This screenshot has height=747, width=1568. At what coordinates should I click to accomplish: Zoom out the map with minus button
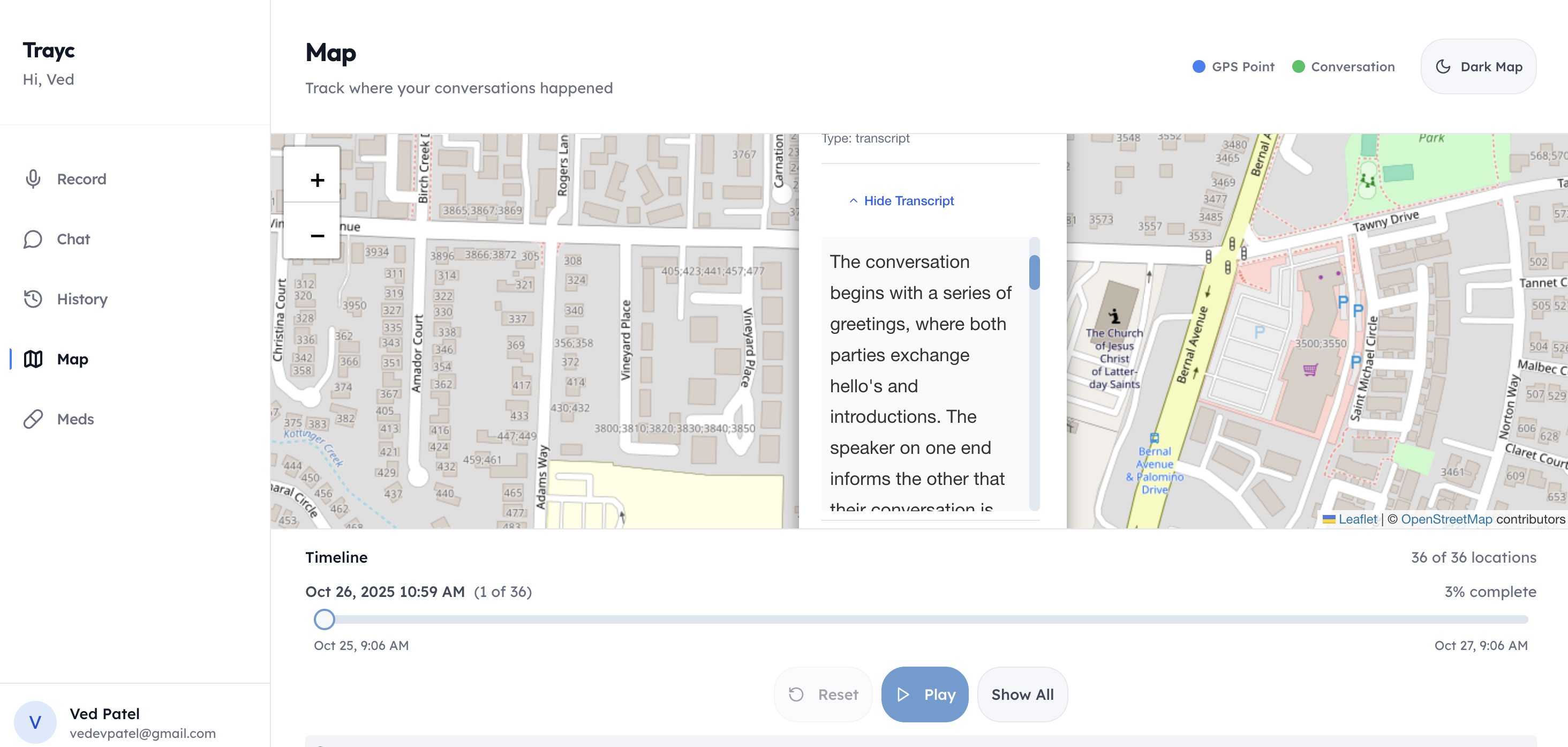[317, 235]
